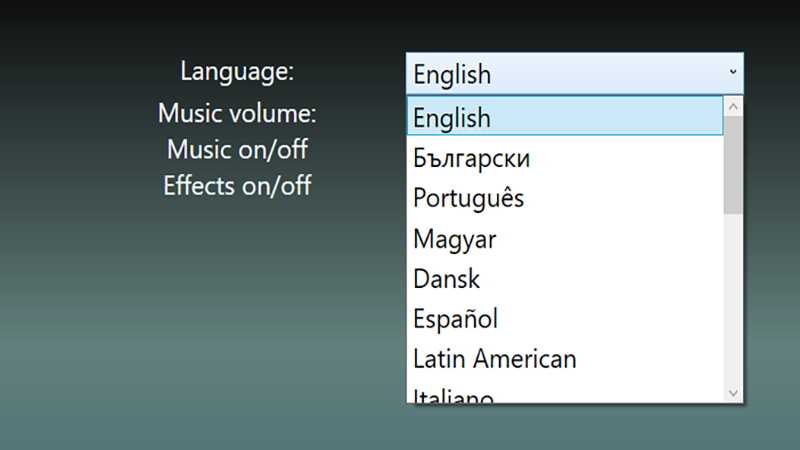Image resolution: width=800 pixels, height=450 pixels.
Task: Collapse the Language combo box chevron arrow
Action: click(732, 73)
